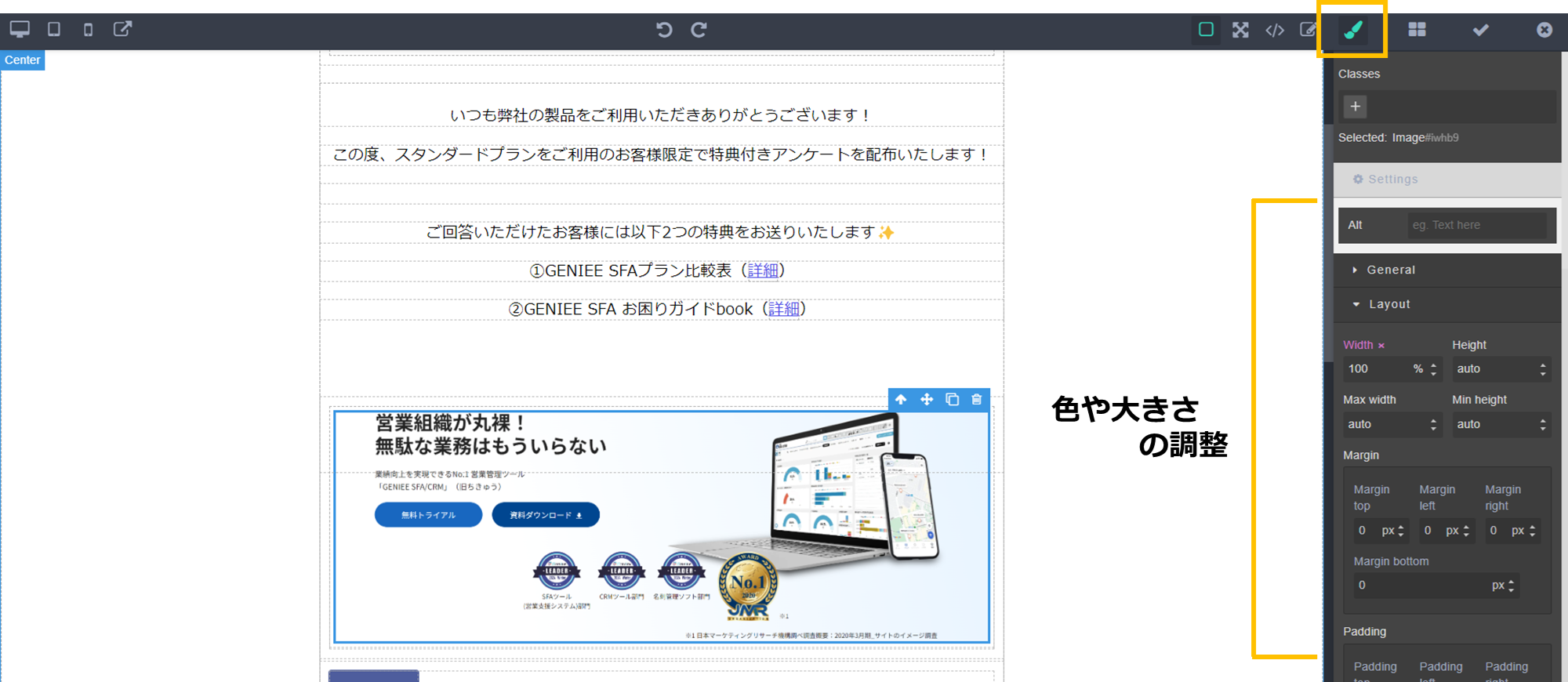
Task: Open 詳細 link for GENIEE SFAプラン比較表
Action: pos(763,270)
